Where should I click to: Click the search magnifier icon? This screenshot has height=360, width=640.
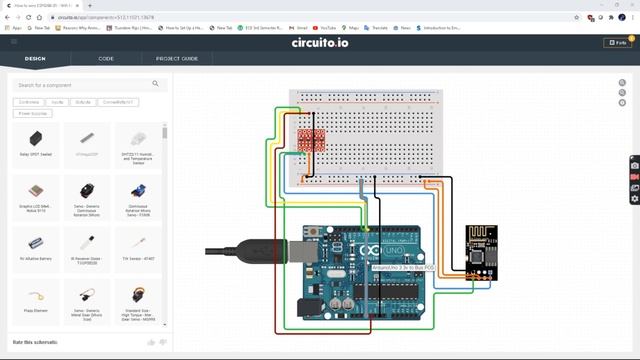pyautogui.click(x=156, y=84)
